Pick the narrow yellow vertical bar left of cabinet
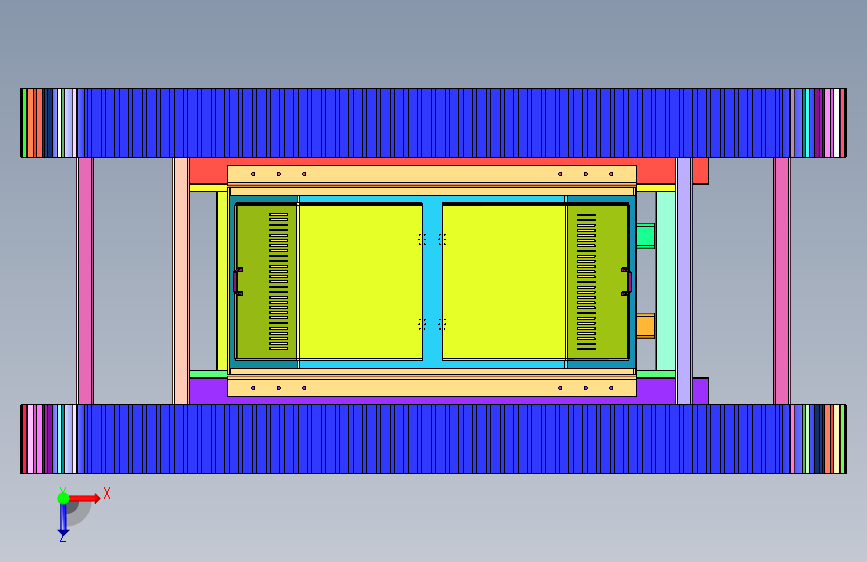 (x=222, y=281)
